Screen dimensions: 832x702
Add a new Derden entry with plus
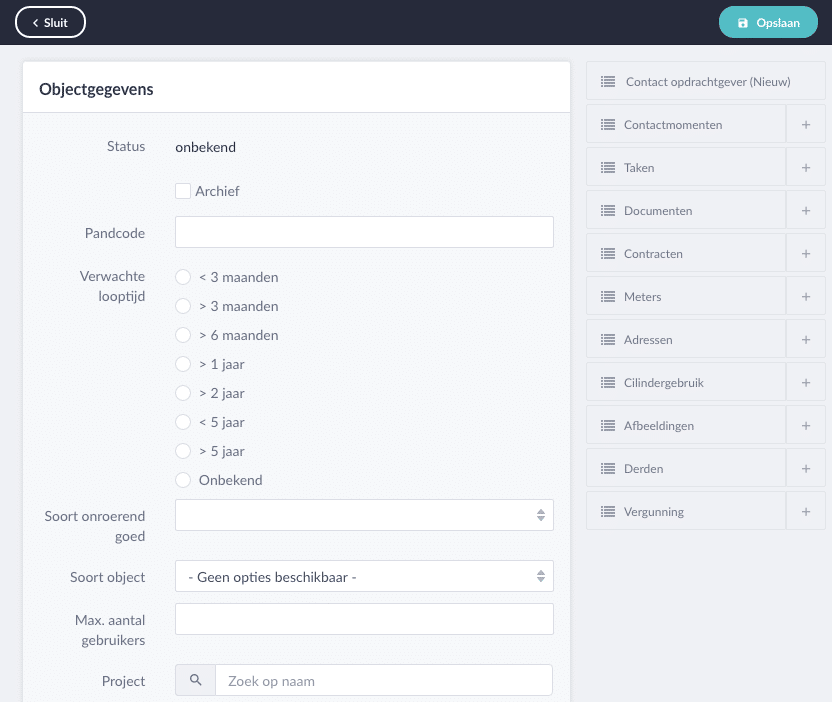805,468
